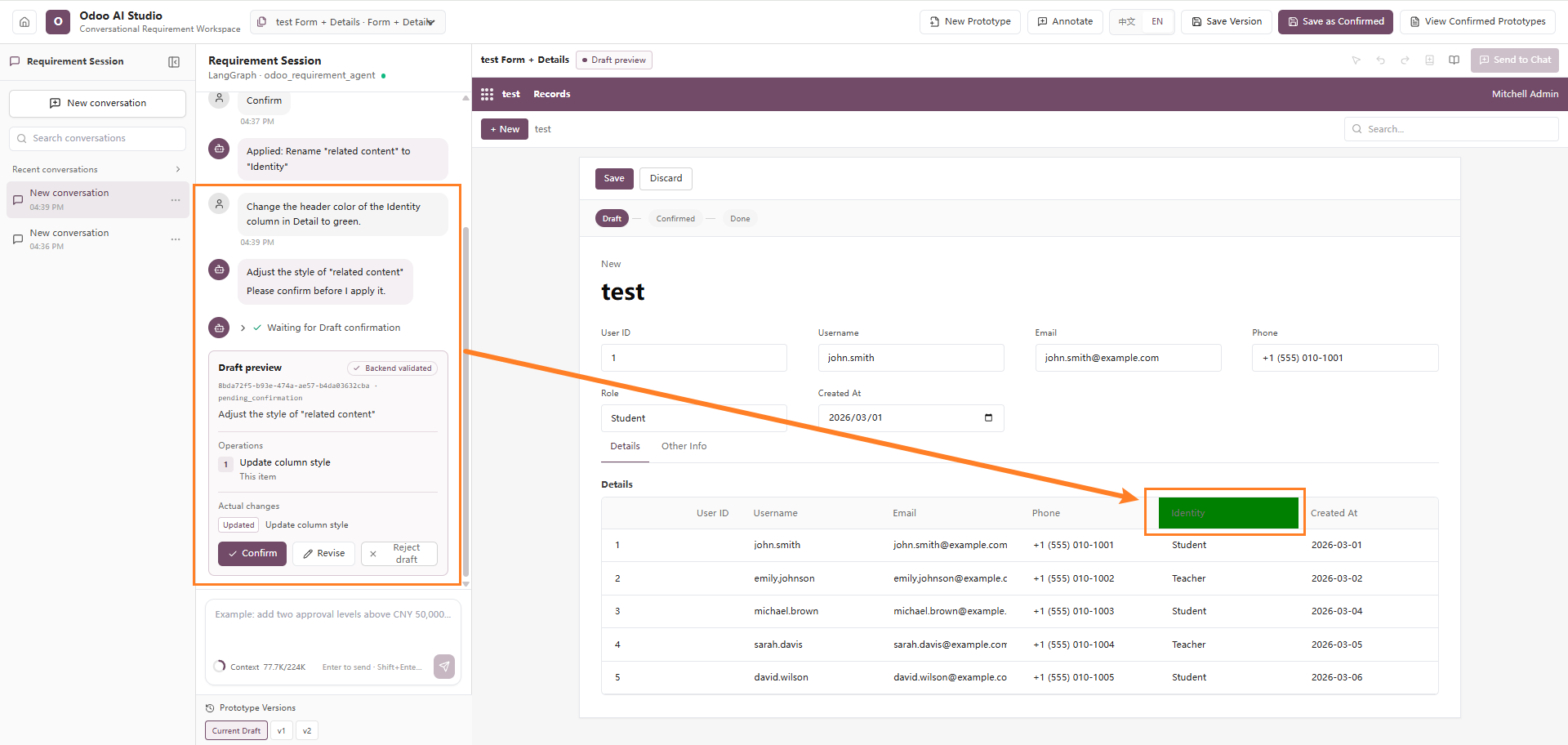Screen dimensions: 1568x745
Task: Click the send message arrow icon
Action: coord(444,667)
